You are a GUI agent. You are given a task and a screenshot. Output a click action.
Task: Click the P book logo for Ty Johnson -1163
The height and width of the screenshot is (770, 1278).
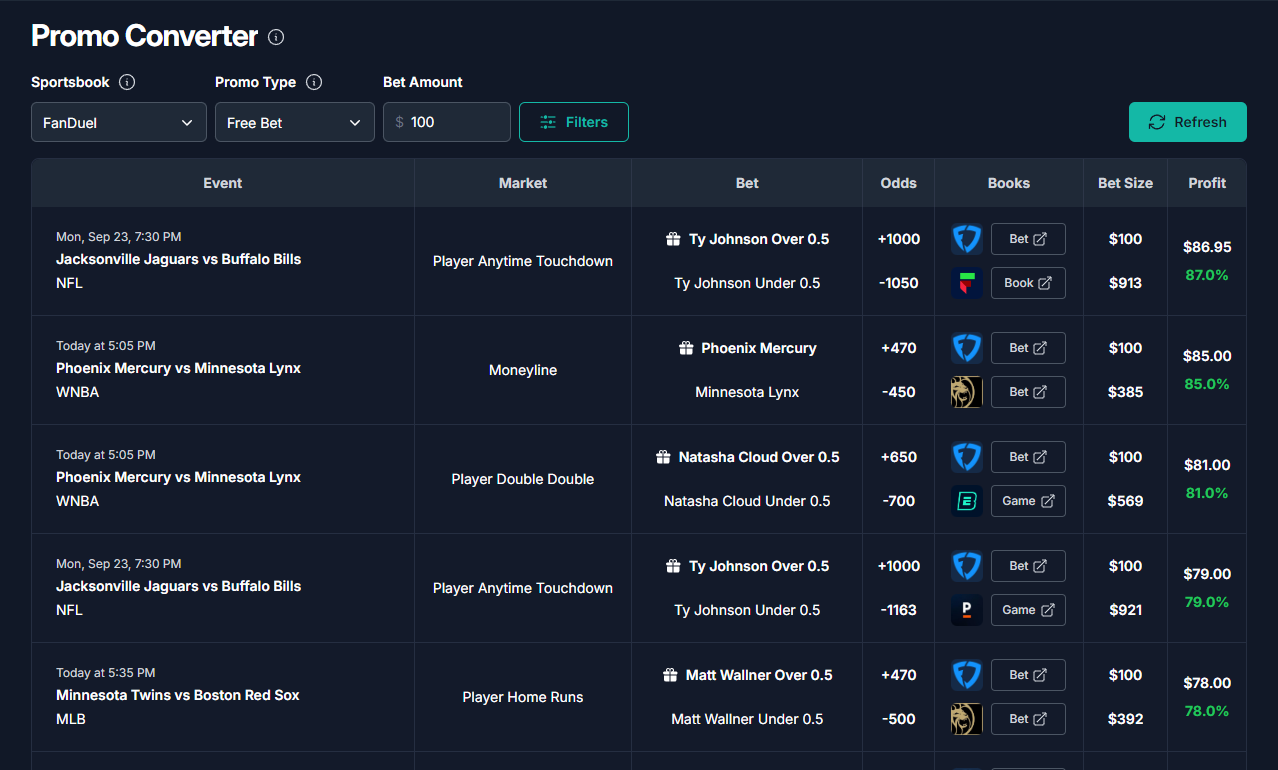tap(967, 610)
